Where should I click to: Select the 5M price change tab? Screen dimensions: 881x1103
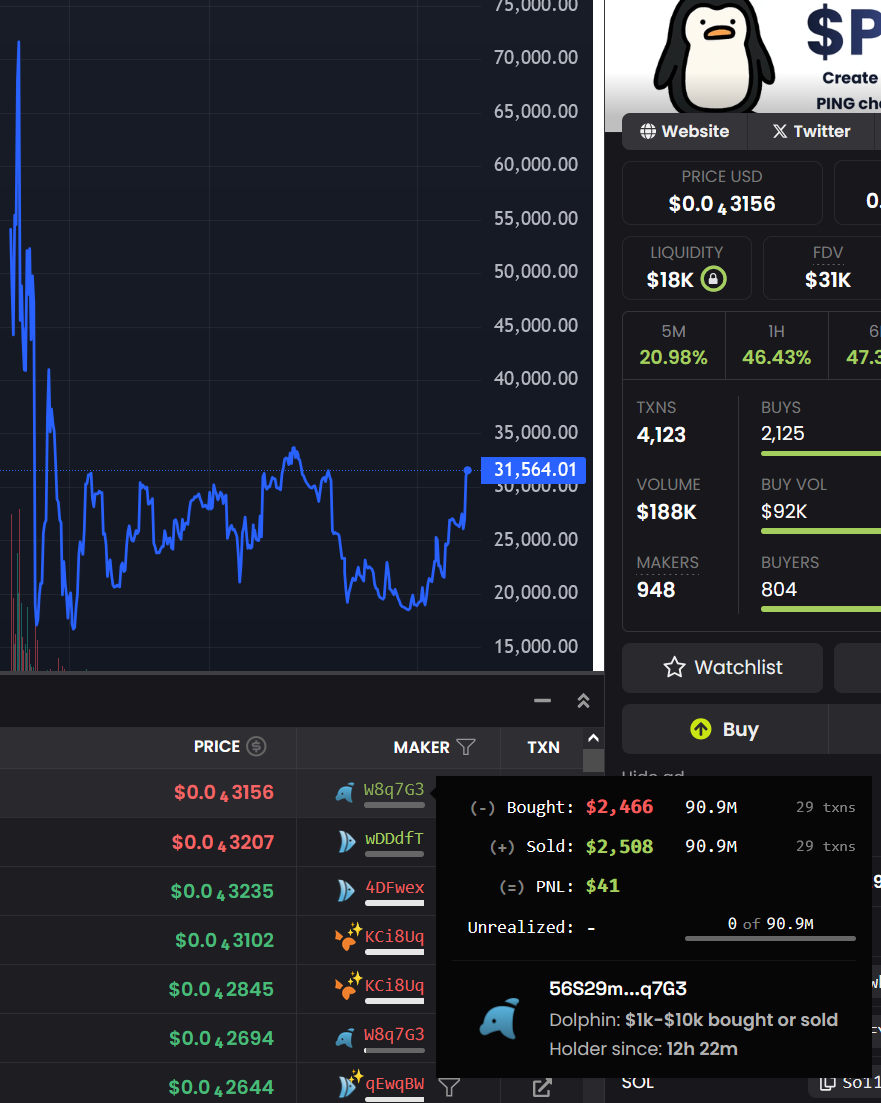coord(673,346)
